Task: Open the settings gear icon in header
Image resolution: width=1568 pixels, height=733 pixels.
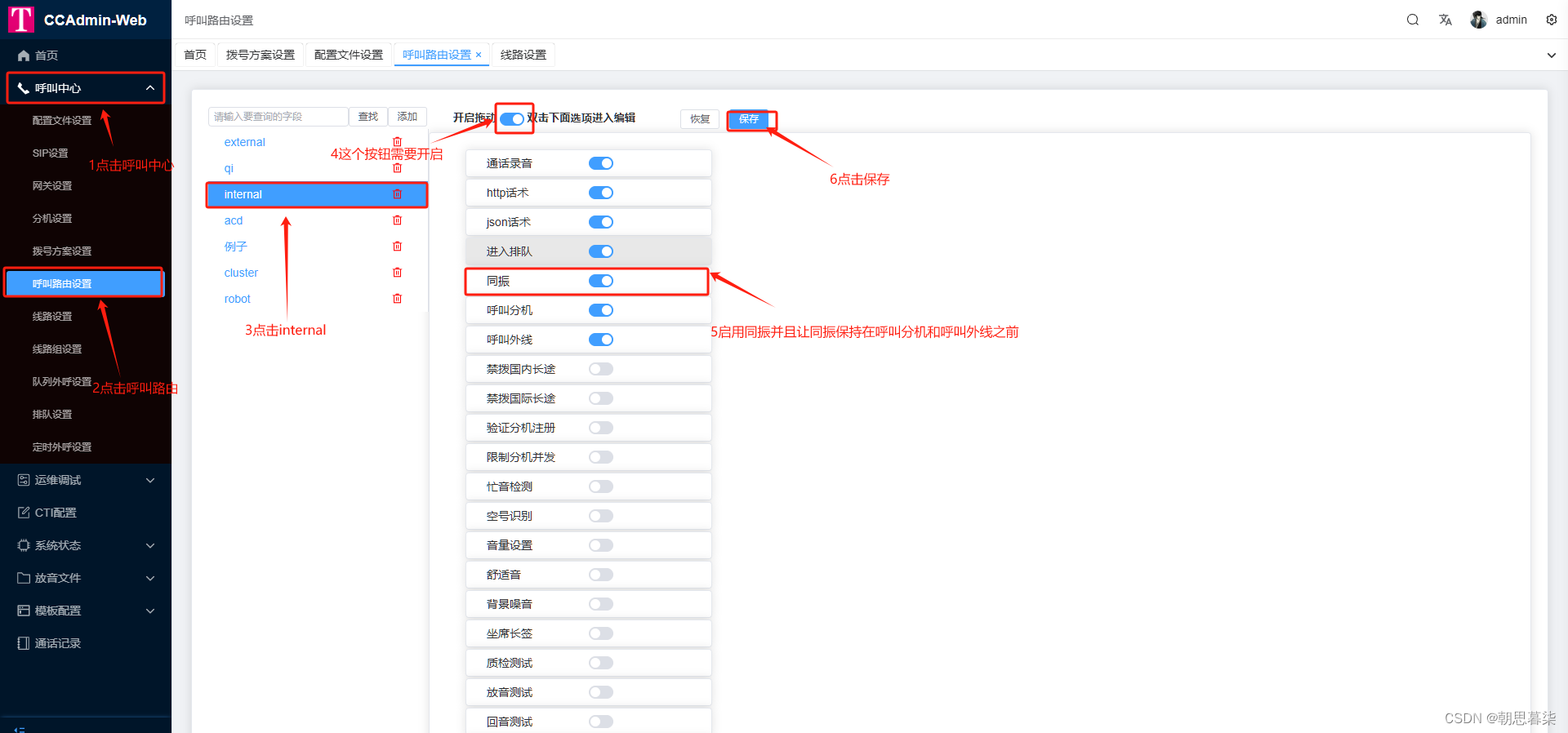Action: point(1552,20)
